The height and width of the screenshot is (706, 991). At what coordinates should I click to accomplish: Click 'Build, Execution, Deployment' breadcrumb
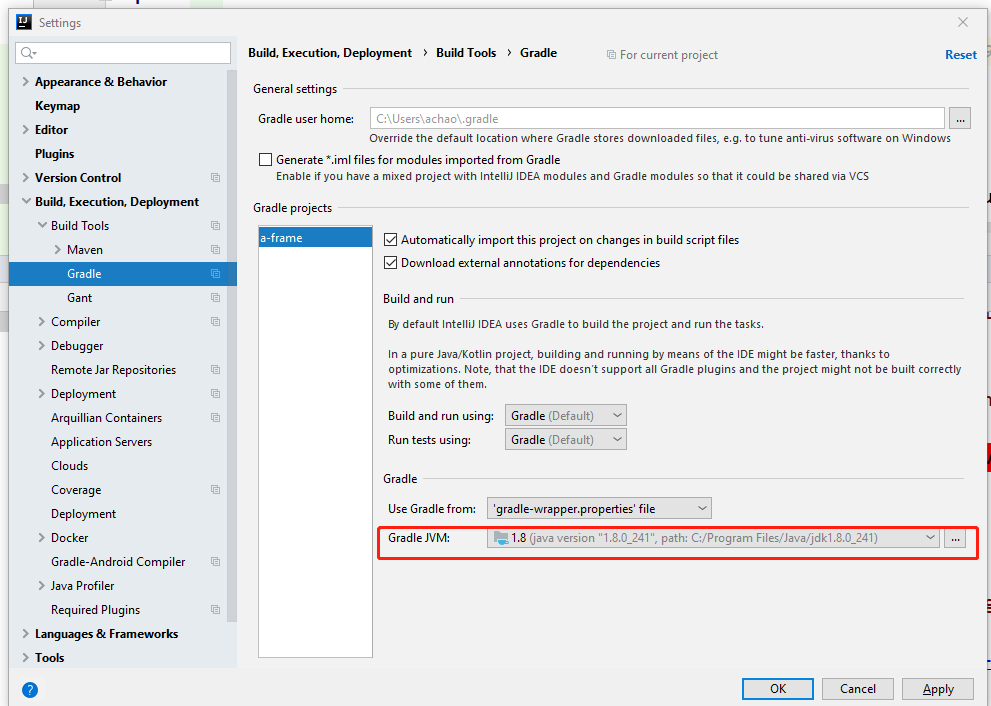(x=330, y=53)
